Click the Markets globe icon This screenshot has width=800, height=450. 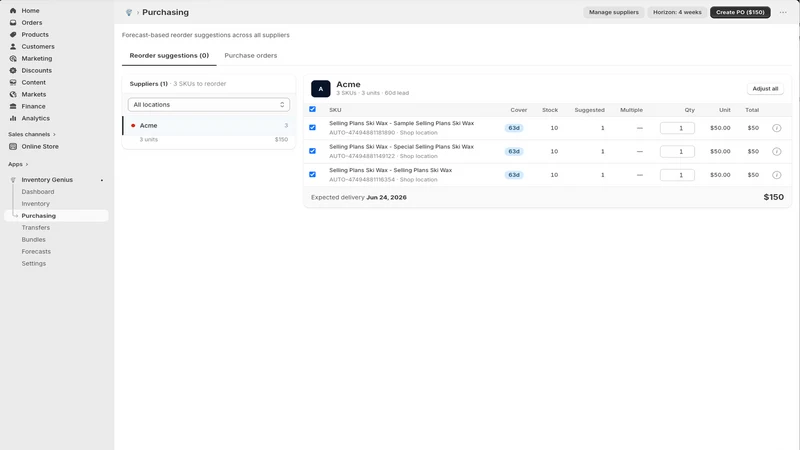[13, 94]
